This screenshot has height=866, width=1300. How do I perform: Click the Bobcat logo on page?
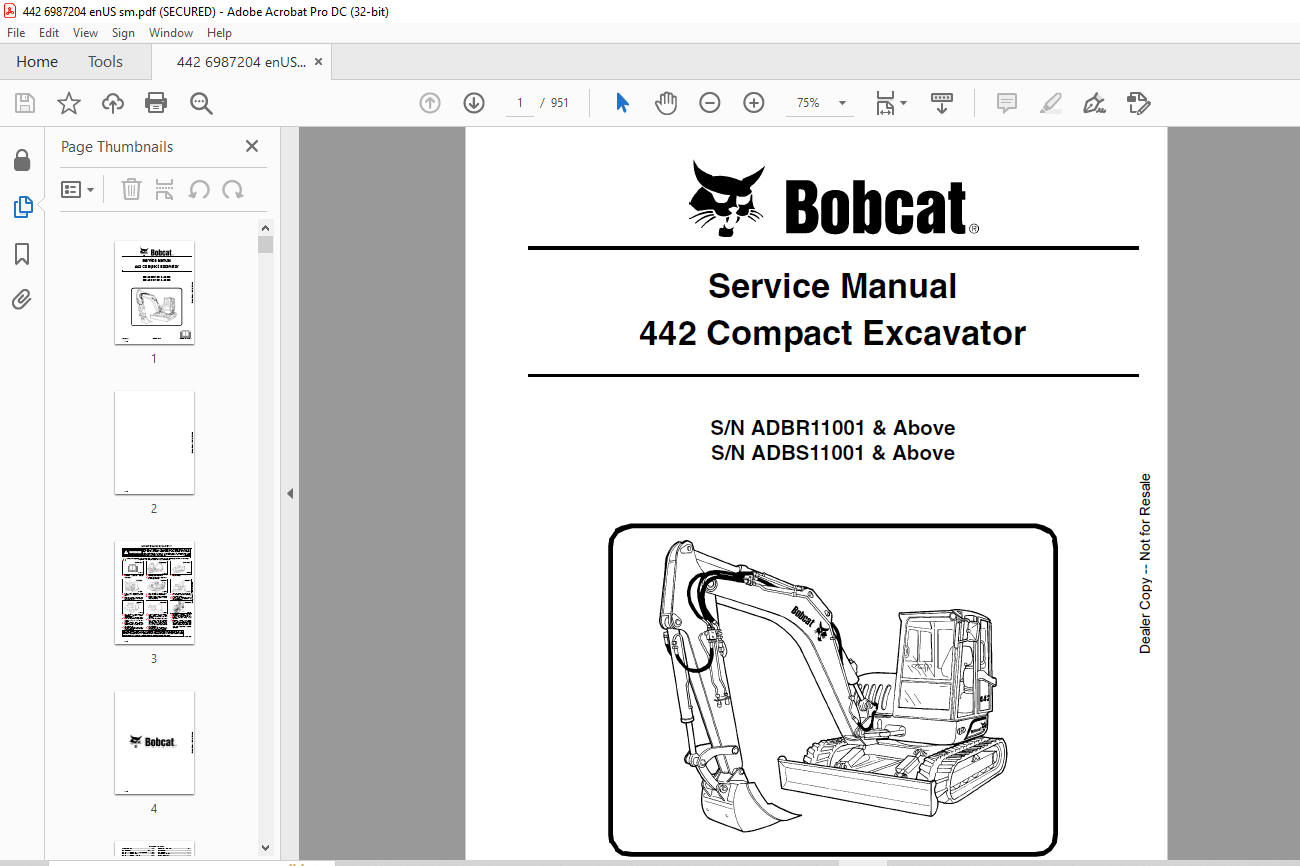833,200
